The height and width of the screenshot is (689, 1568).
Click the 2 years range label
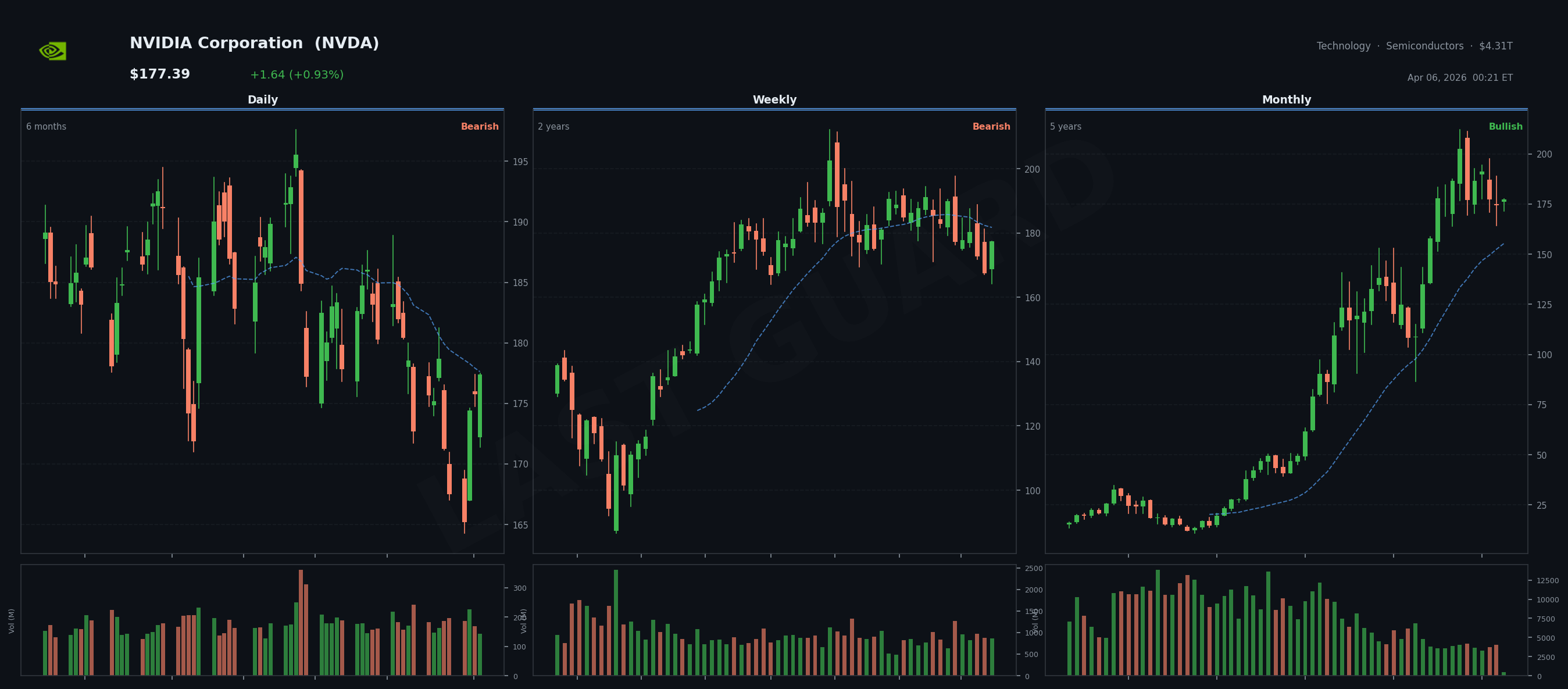click(x=553, y=127)
